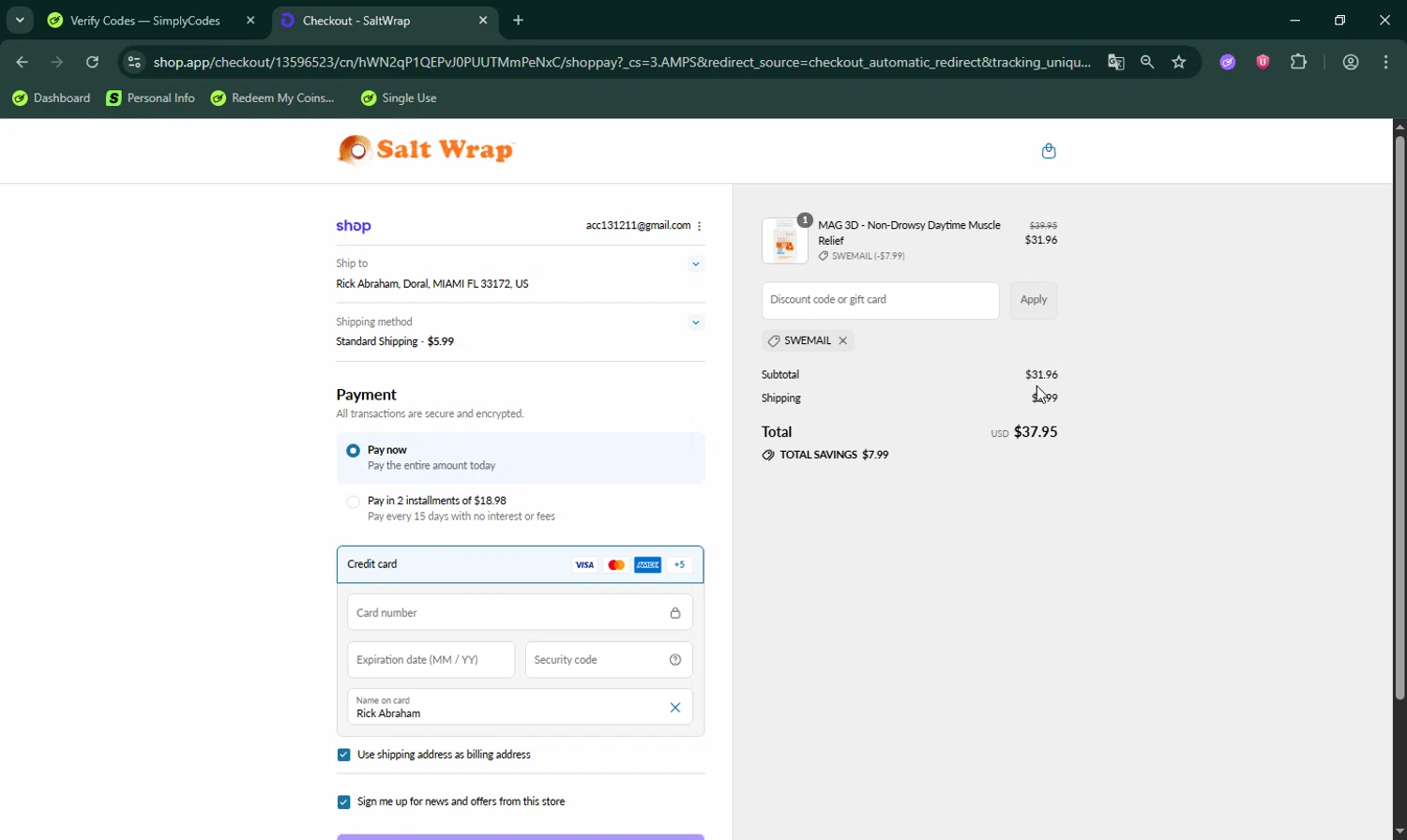Viewport: 1407px width, 840px height.
Task: Click the Subtotal $31.96 value
Action: tap(1041, 375)
